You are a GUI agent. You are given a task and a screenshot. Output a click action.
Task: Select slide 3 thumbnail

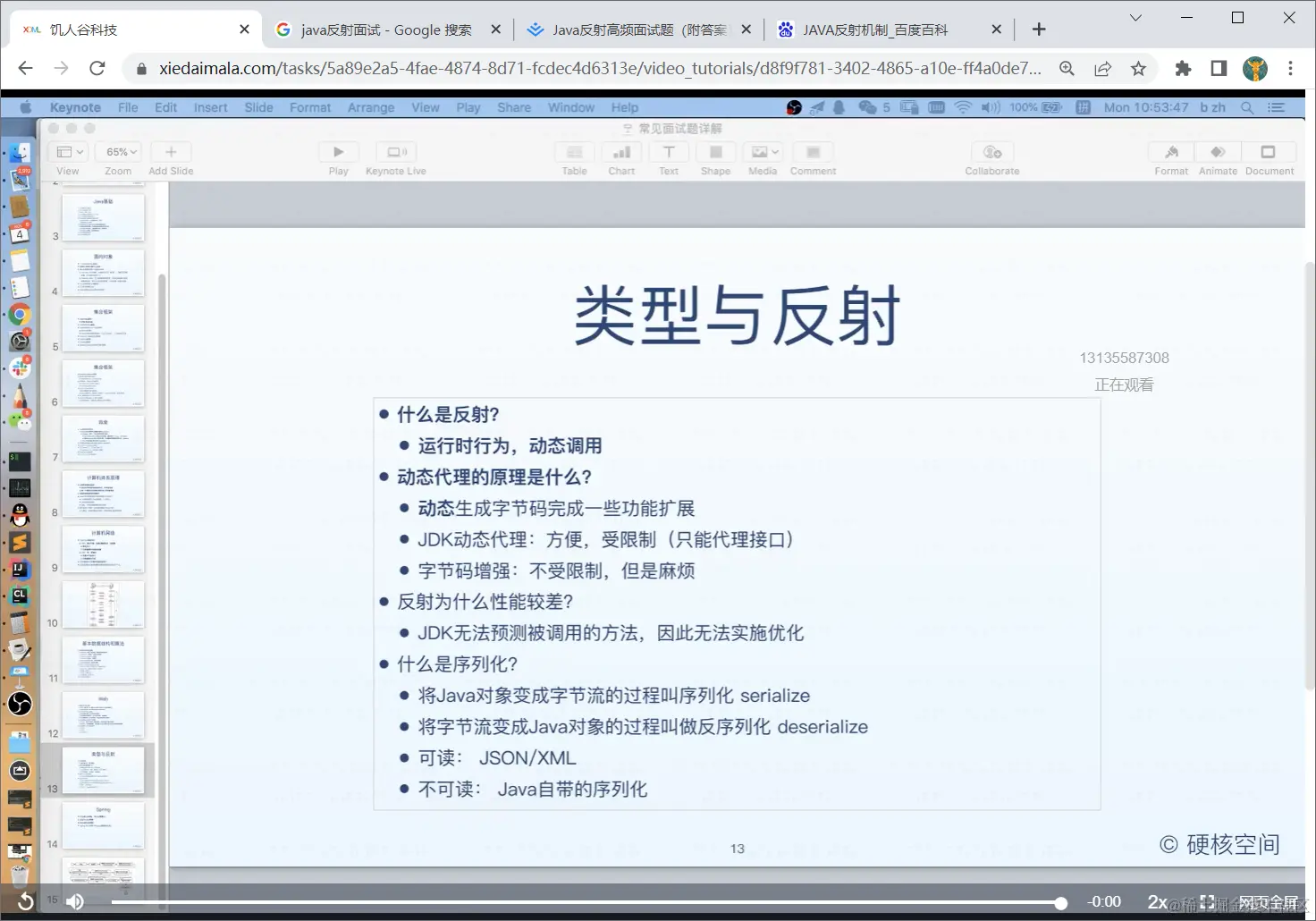pos(103,217)
